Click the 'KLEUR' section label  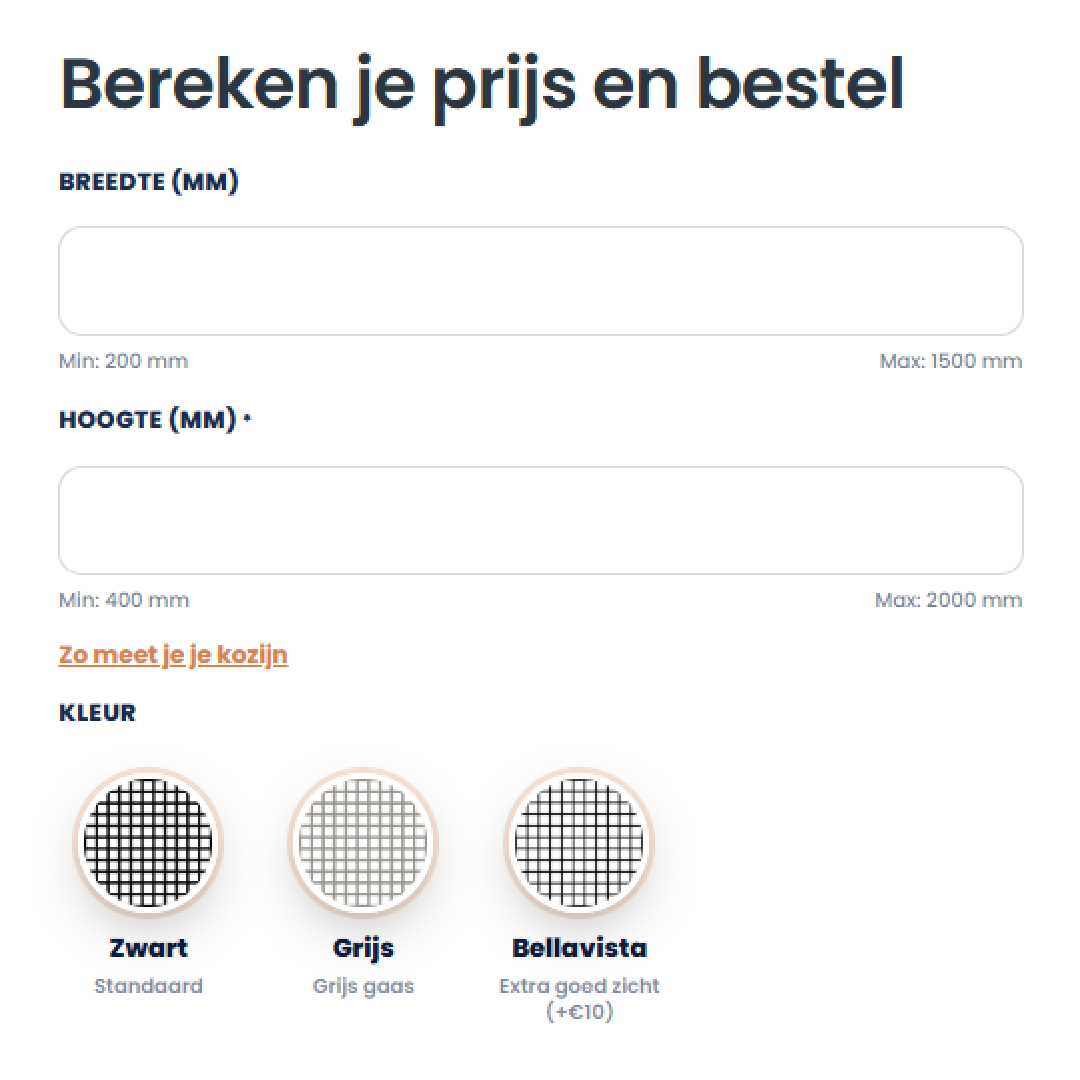click(x=97, y=713)
